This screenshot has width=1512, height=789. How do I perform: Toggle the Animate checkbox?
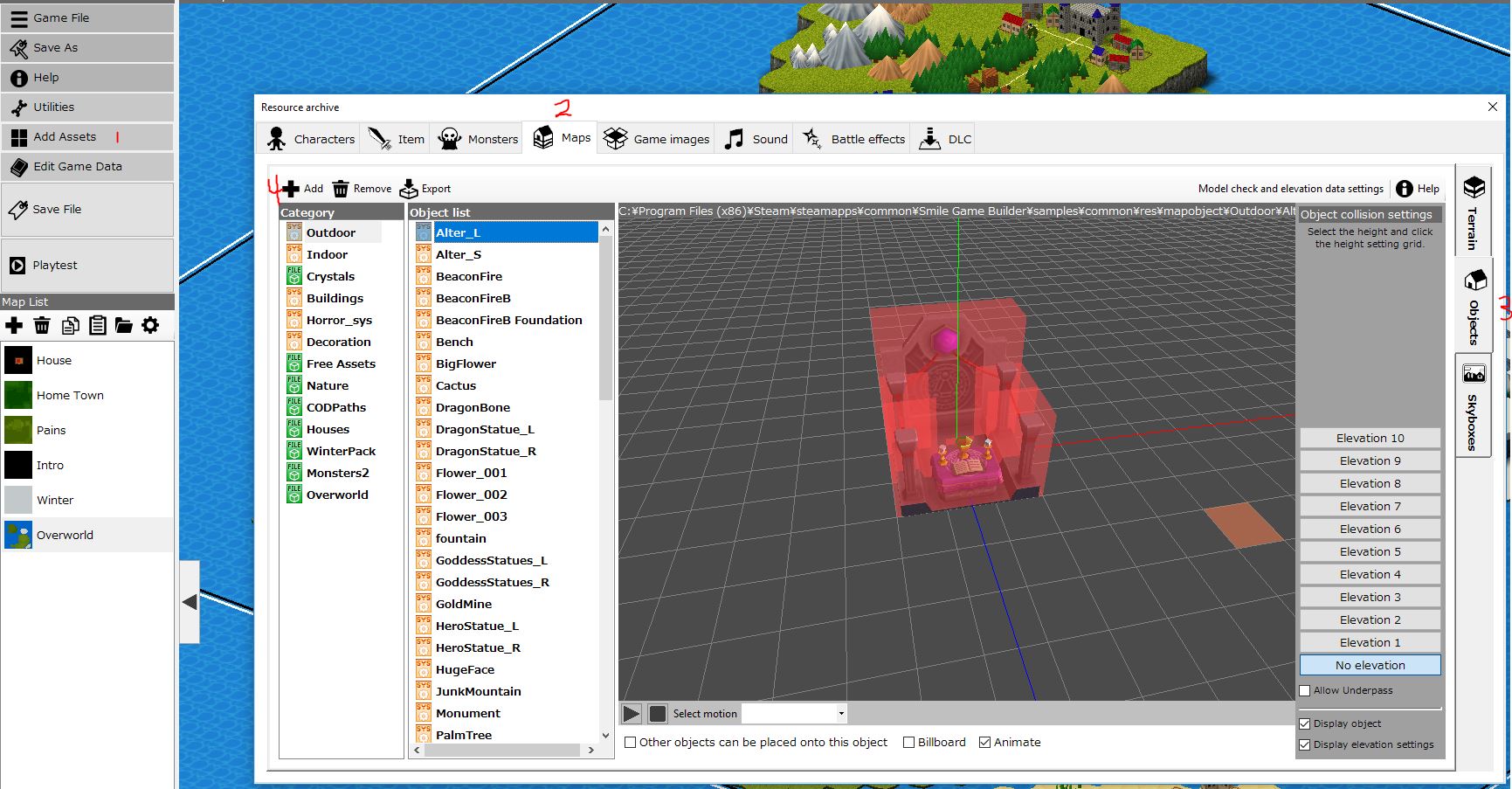984,743
